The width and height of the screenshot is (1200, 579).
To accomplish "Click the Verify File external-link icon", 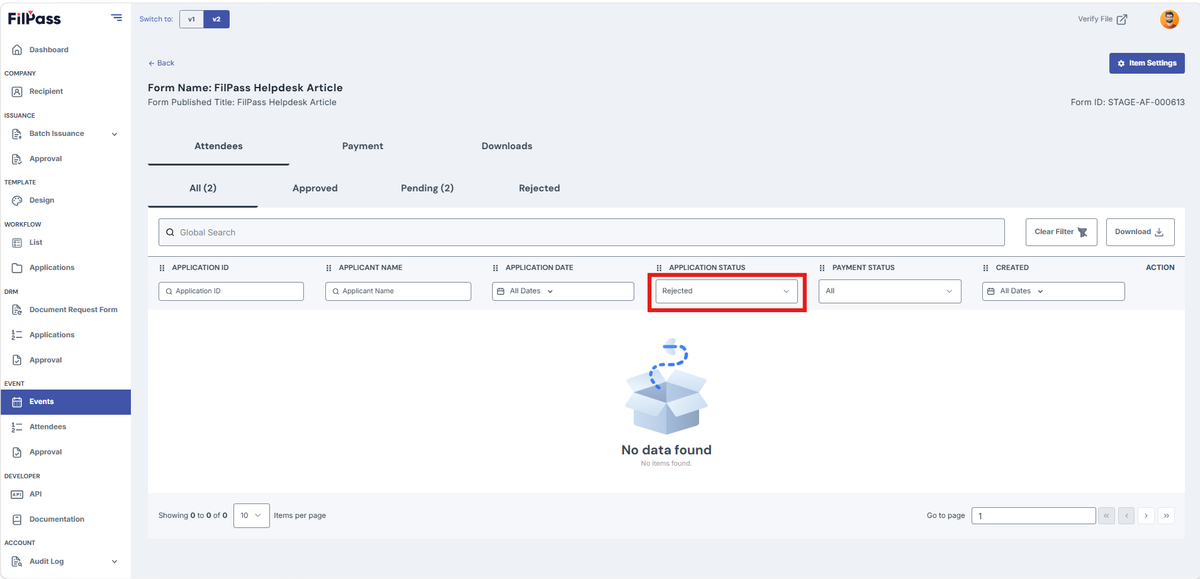I will pyautogui.click(x=1122, y=19).
